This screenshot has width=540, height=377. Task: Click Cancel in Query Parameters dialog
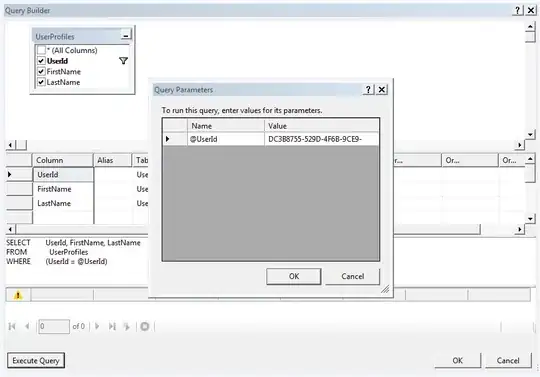[x=353, y=276]
